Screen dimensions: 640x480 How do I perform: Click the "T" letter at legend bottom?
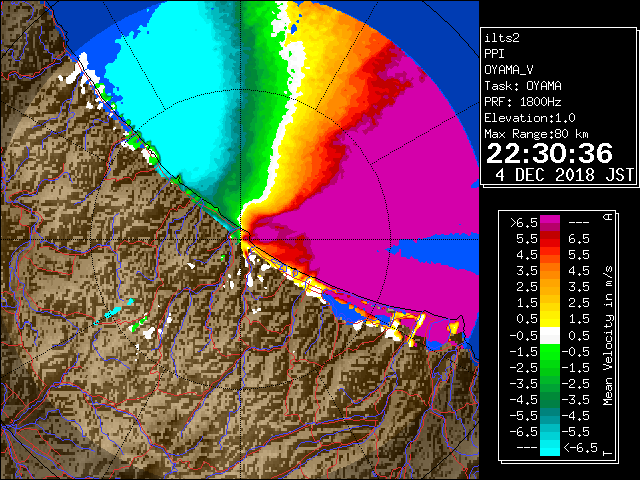[x=608, y=452]
